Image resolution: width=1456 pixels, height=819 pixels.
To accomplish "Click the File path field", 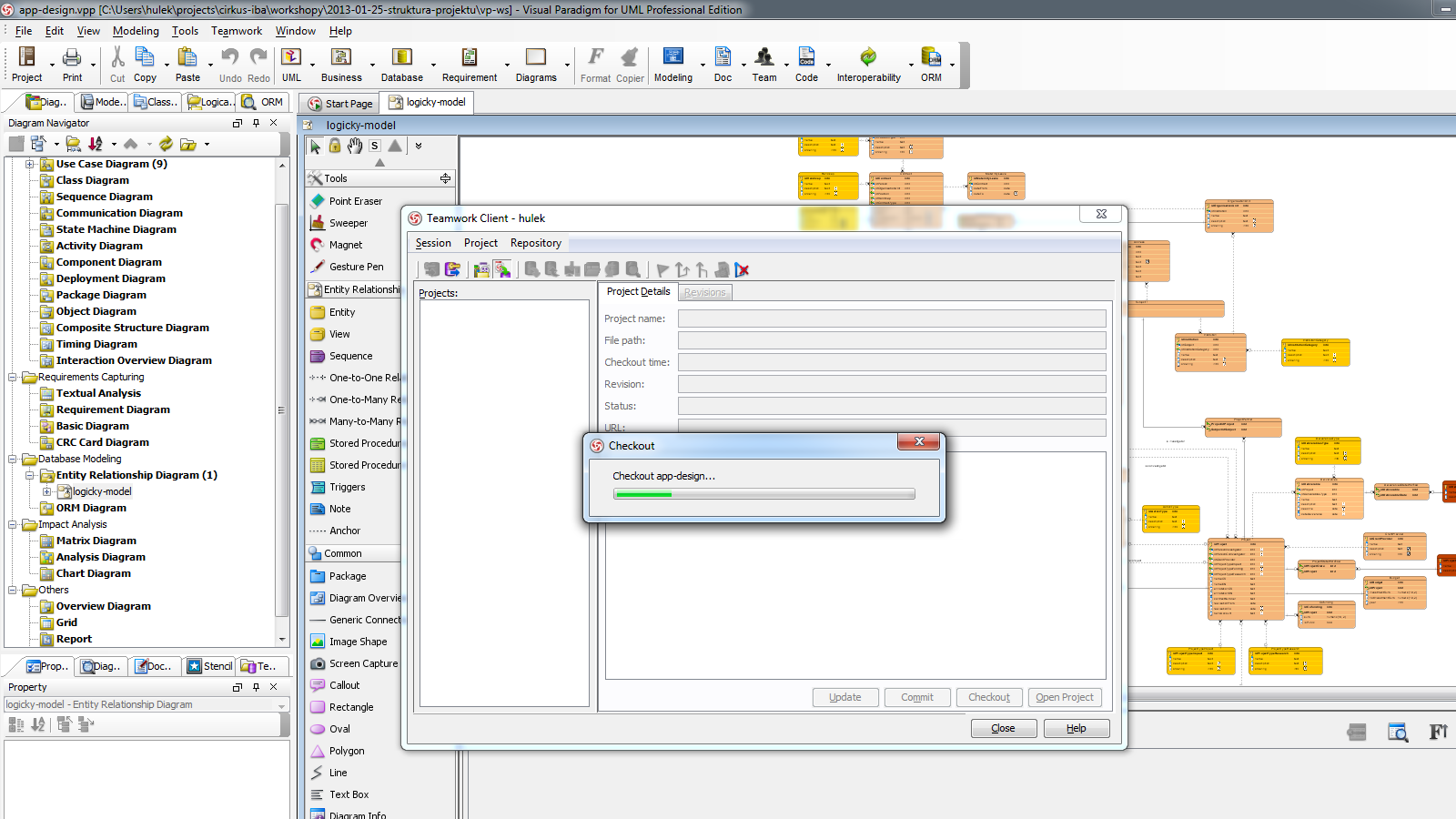I will pyautogui.click(x=892, y=340).
